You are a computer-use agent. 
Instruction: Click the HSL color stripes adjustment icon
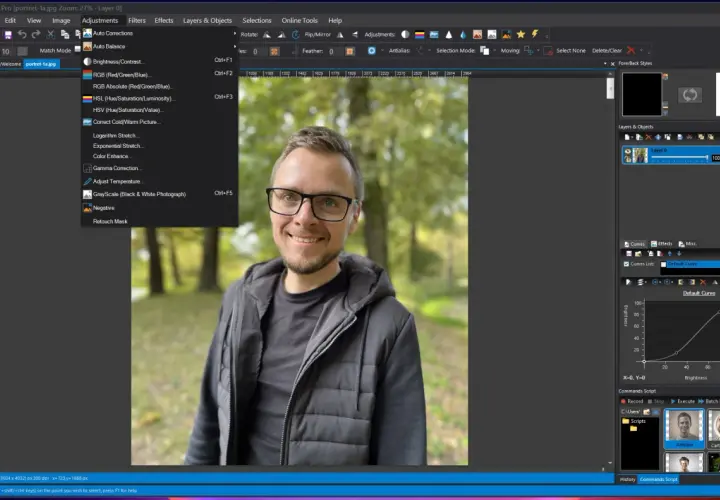tap(419, 34)
